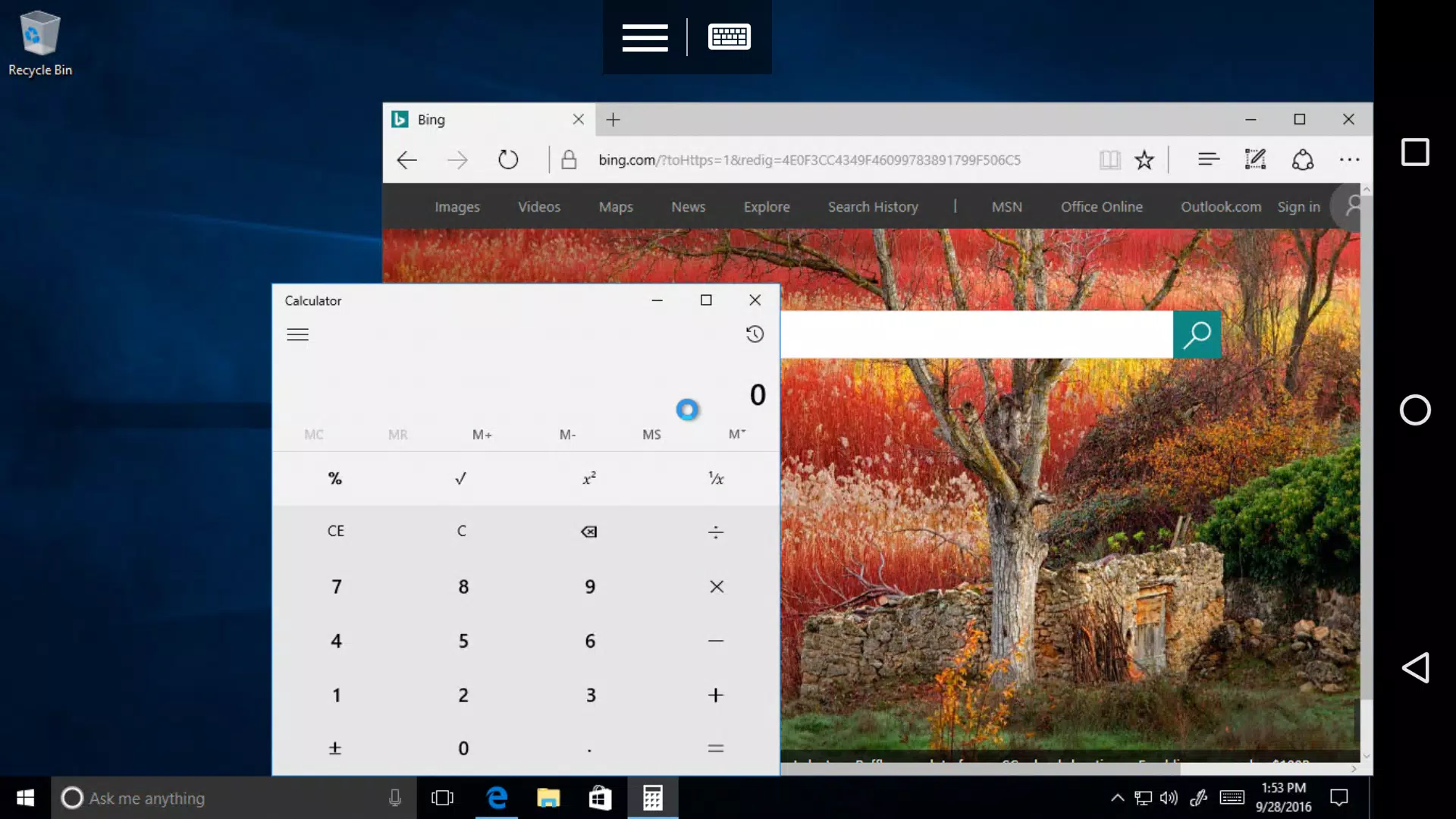1456x819 pixels.
Task: Click the backspace delete button
Action: click(590, 531)
